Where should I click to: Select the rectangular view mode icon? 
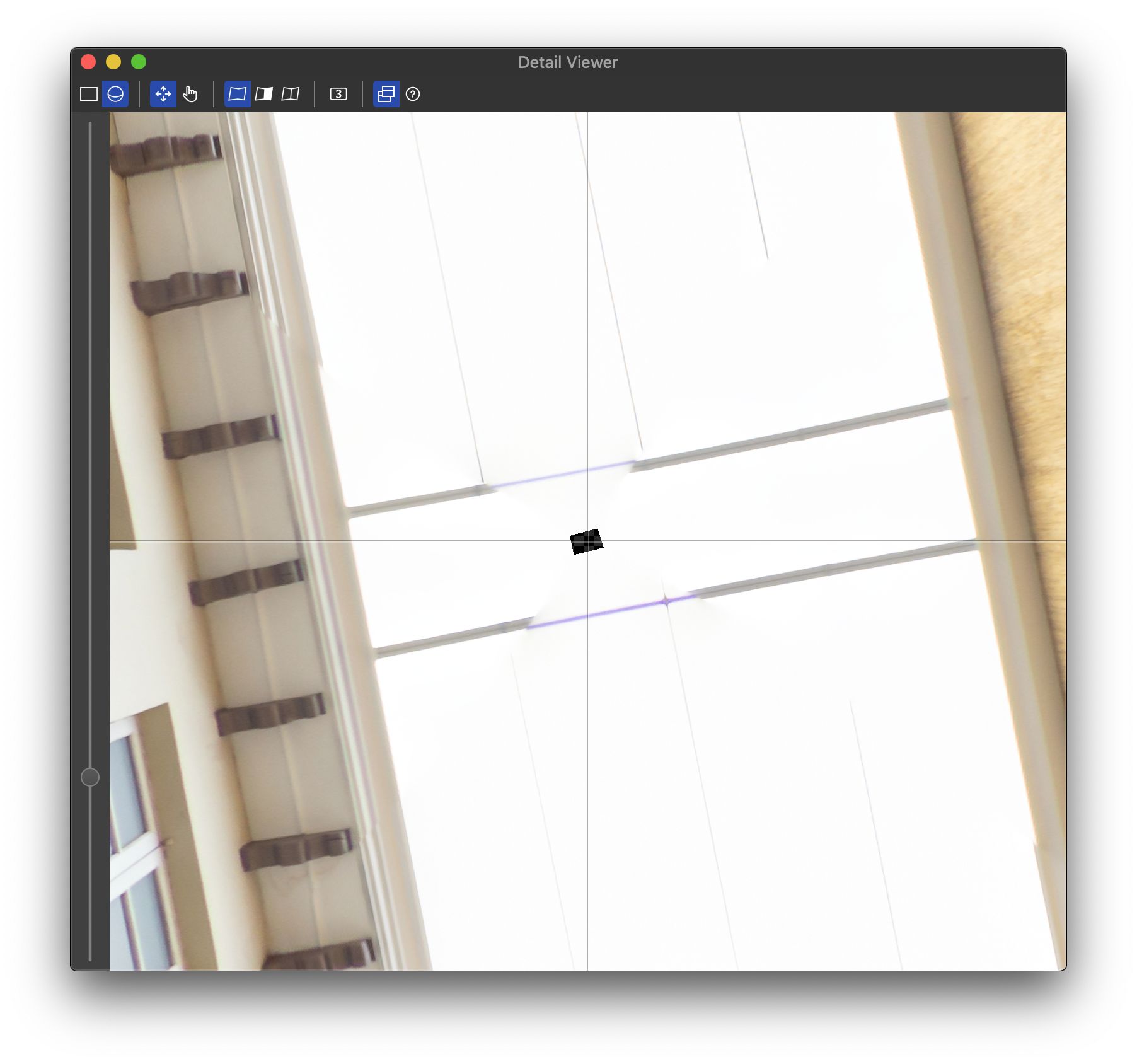(x=89, y=94)
